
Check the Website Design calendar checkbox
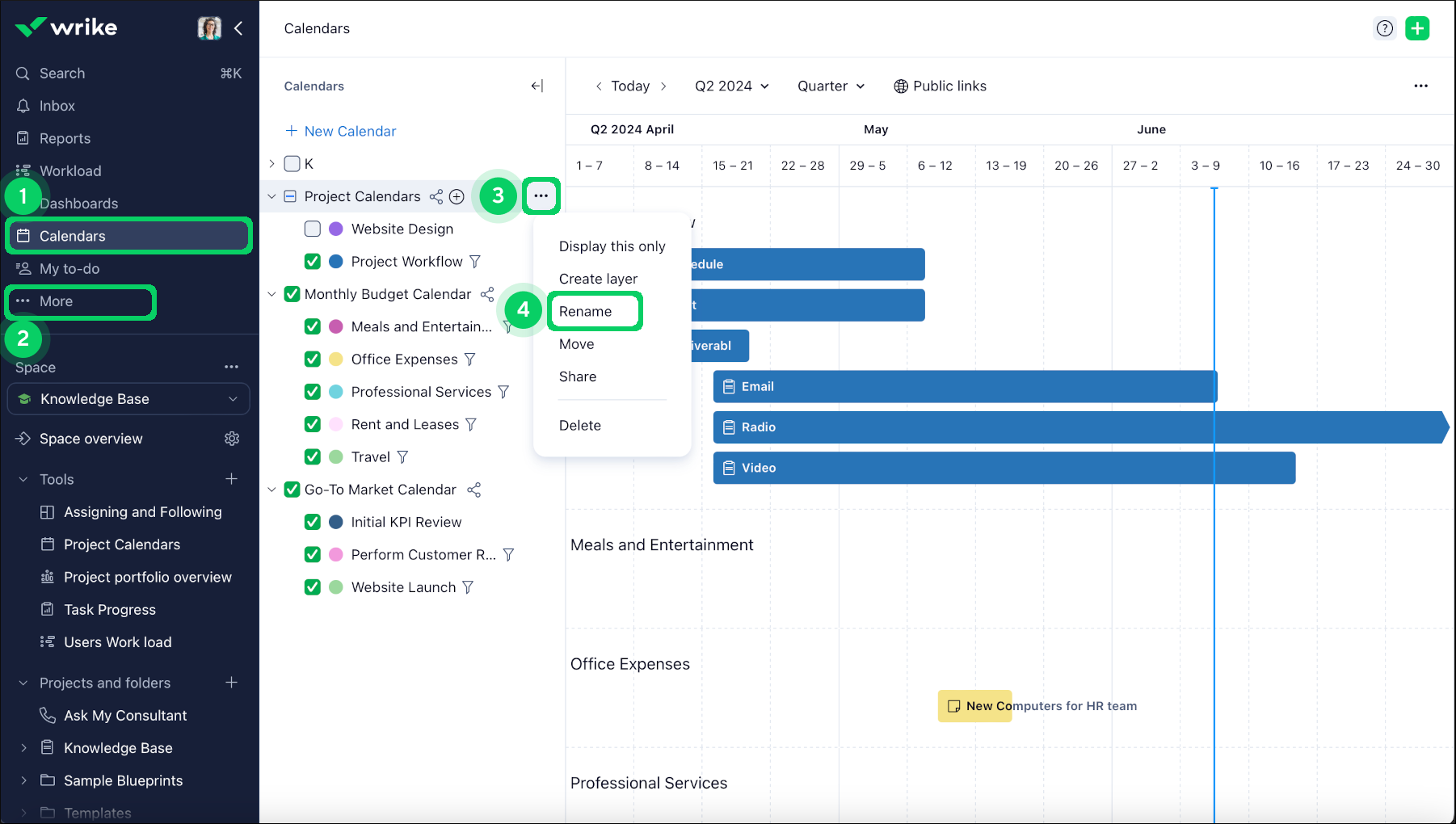(313, 229)
